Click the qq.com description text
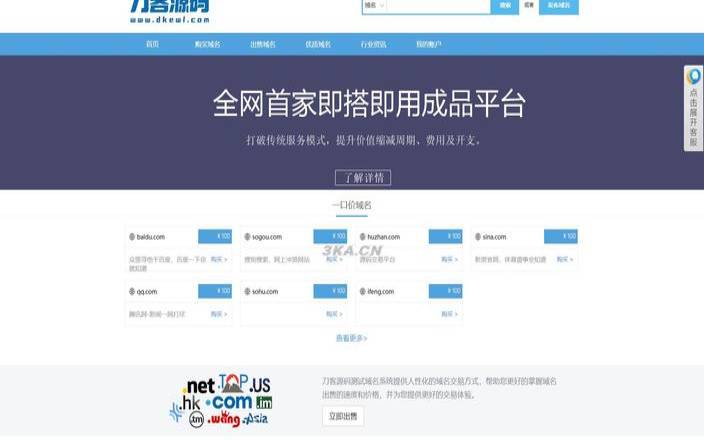Image resolution: width=704 pixels, height=440 pixels. (157, 314)
